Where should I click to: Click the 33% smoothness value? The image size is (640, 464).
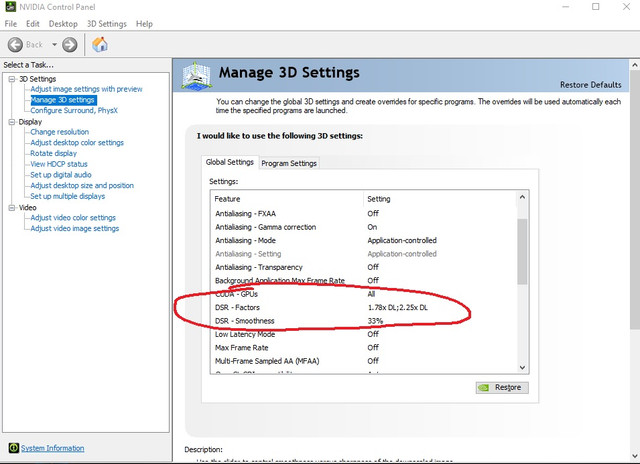pyautogui.click(x=375, y=321)
